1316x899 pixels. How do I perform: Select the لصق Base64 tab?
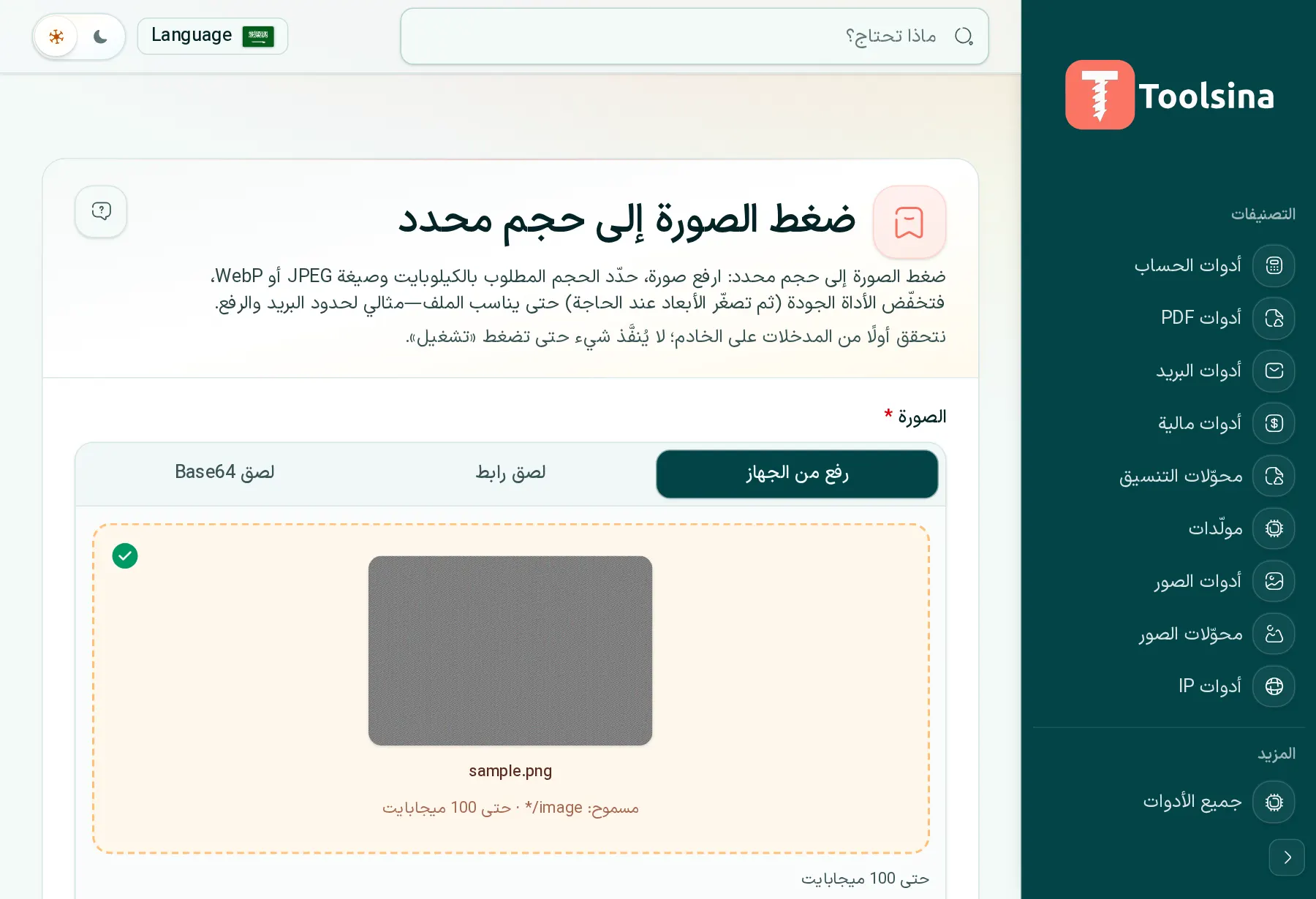(224, 473)
